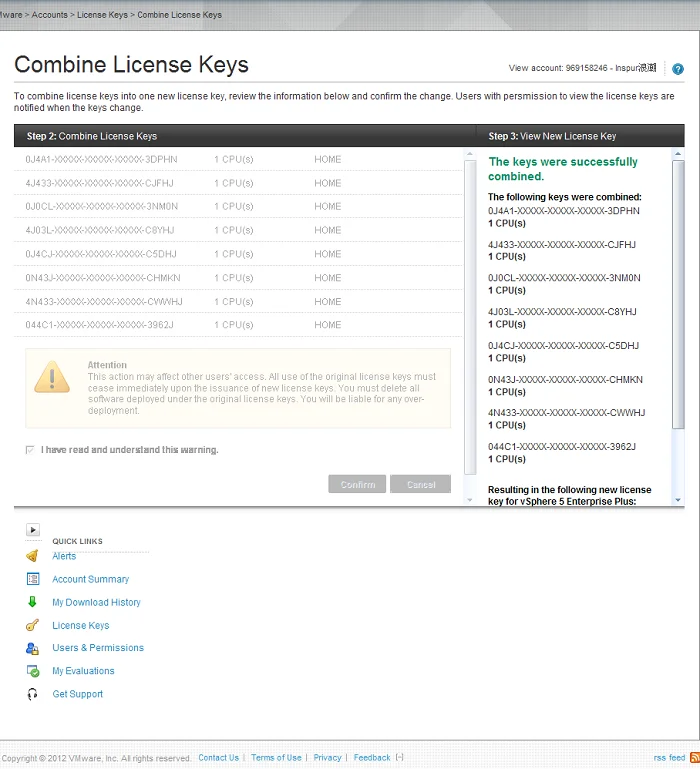700x769 pixels.
Task: Select the key 4J03L-...-C8YHJ row in Step 2
Action: (238, 230)
